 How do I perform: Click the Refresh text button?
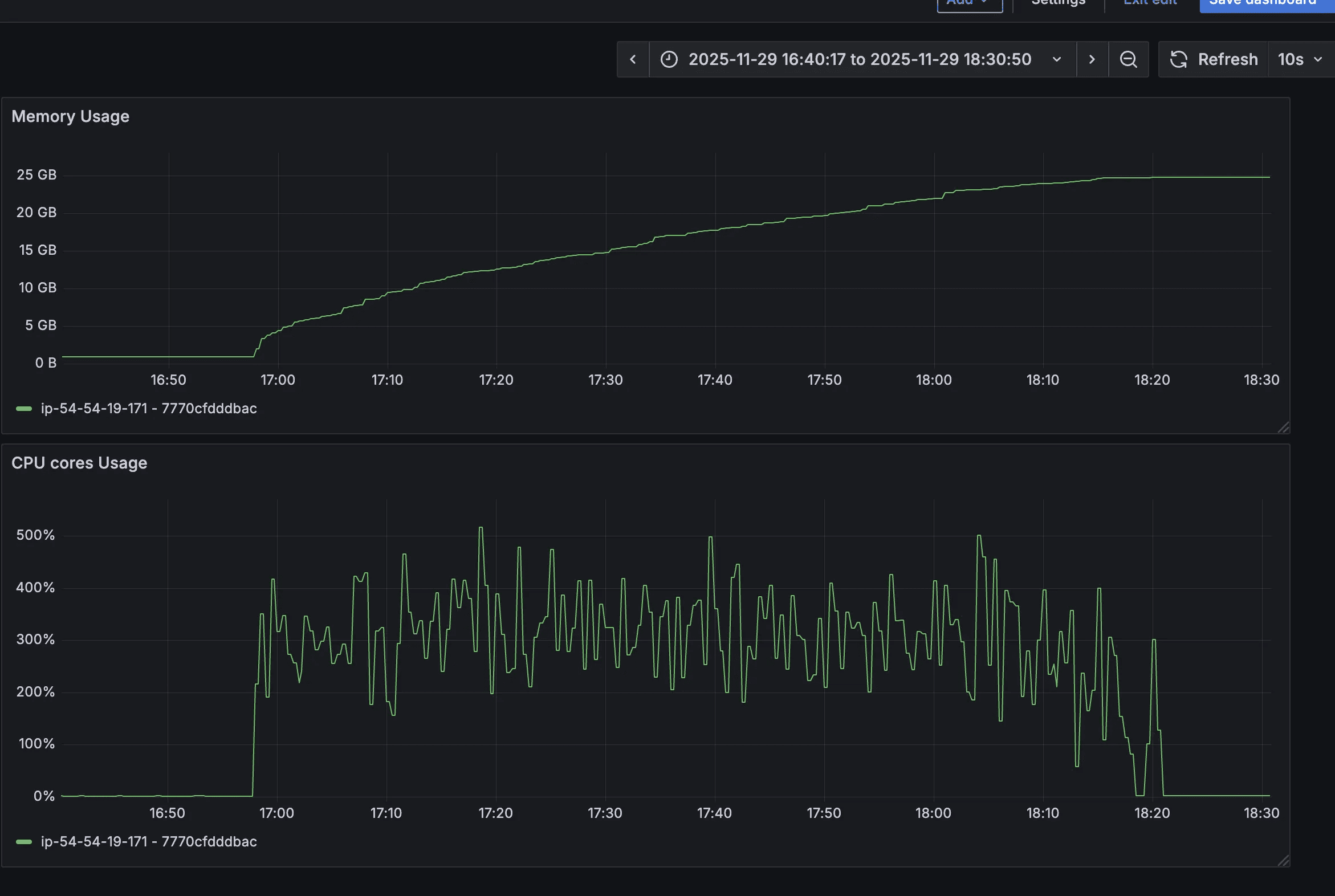[x=1228, y=59]
